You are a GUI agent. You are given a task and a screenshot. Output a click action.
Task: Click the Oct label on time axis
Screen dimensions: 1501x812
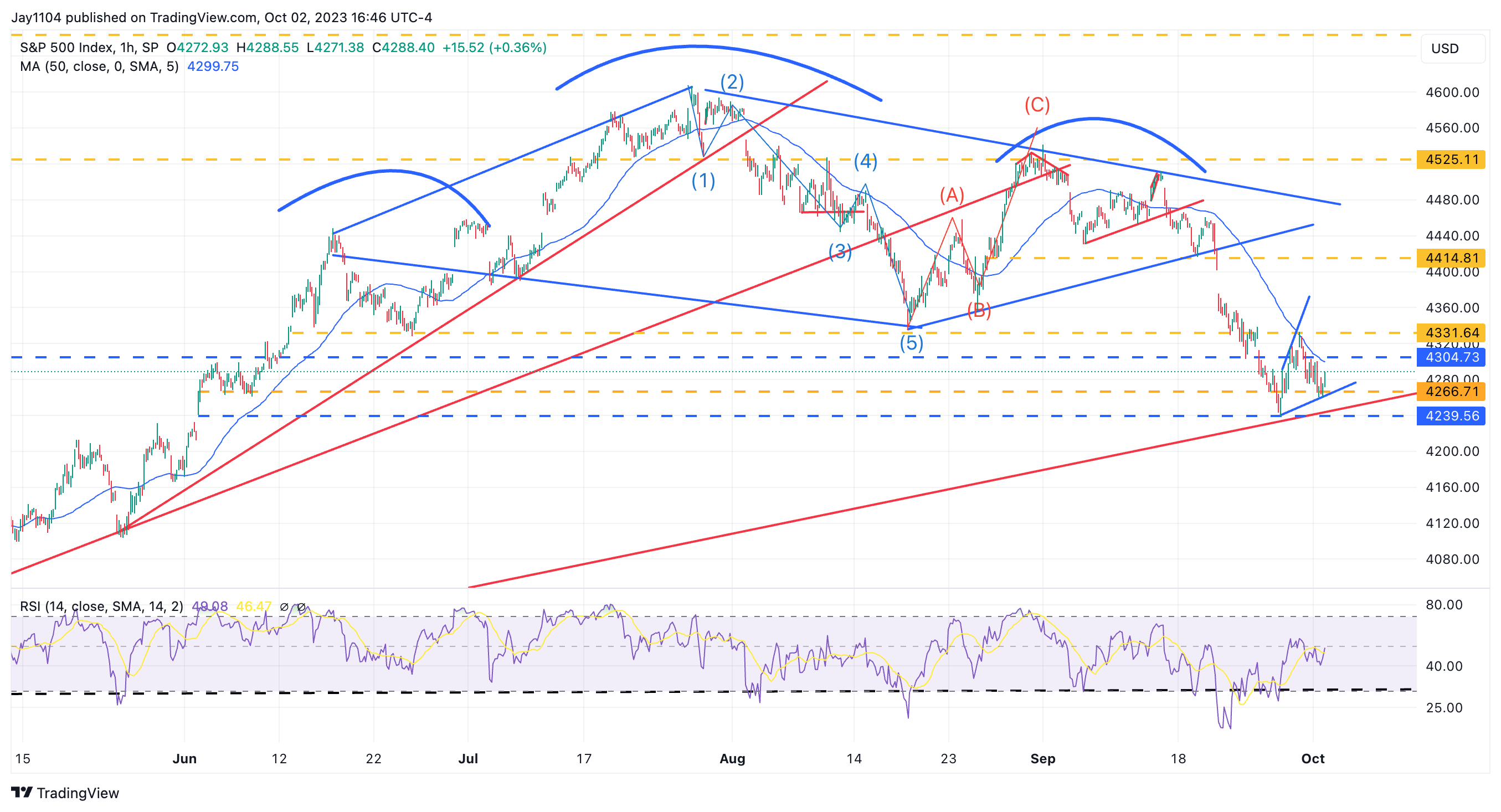(1313, 758)
